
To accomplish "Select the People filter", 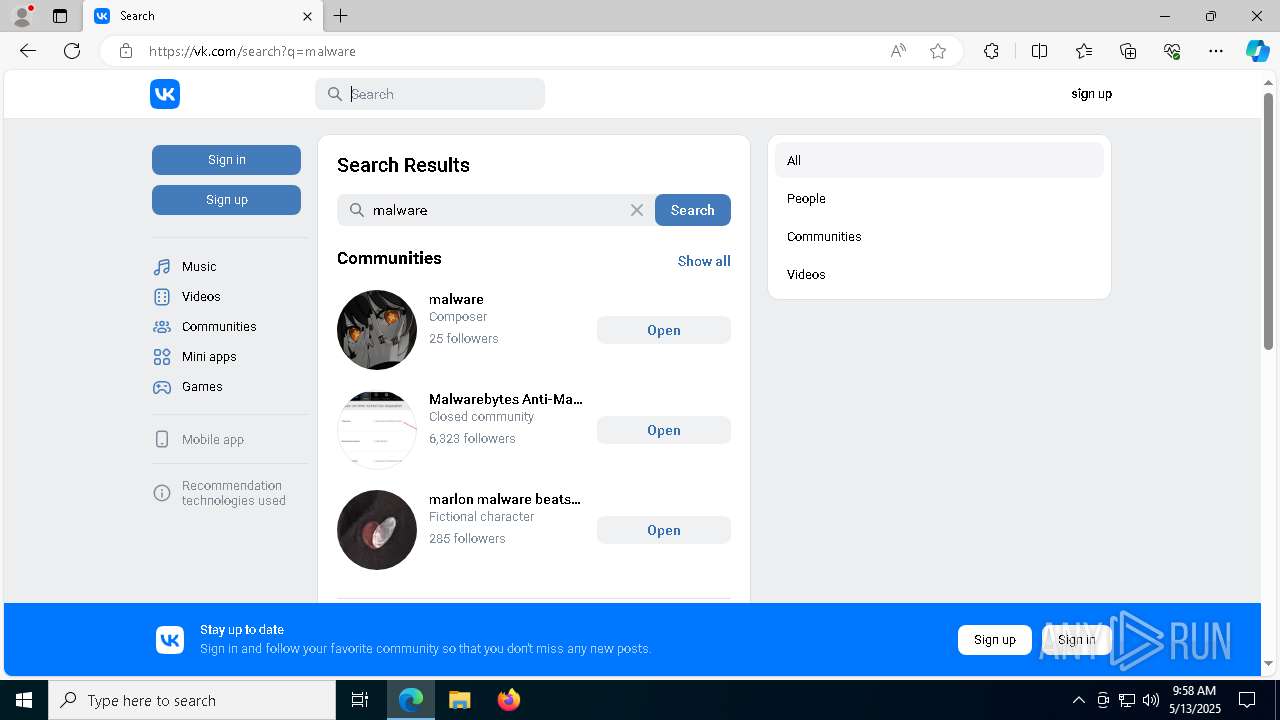I will click(x=939, y=198).
